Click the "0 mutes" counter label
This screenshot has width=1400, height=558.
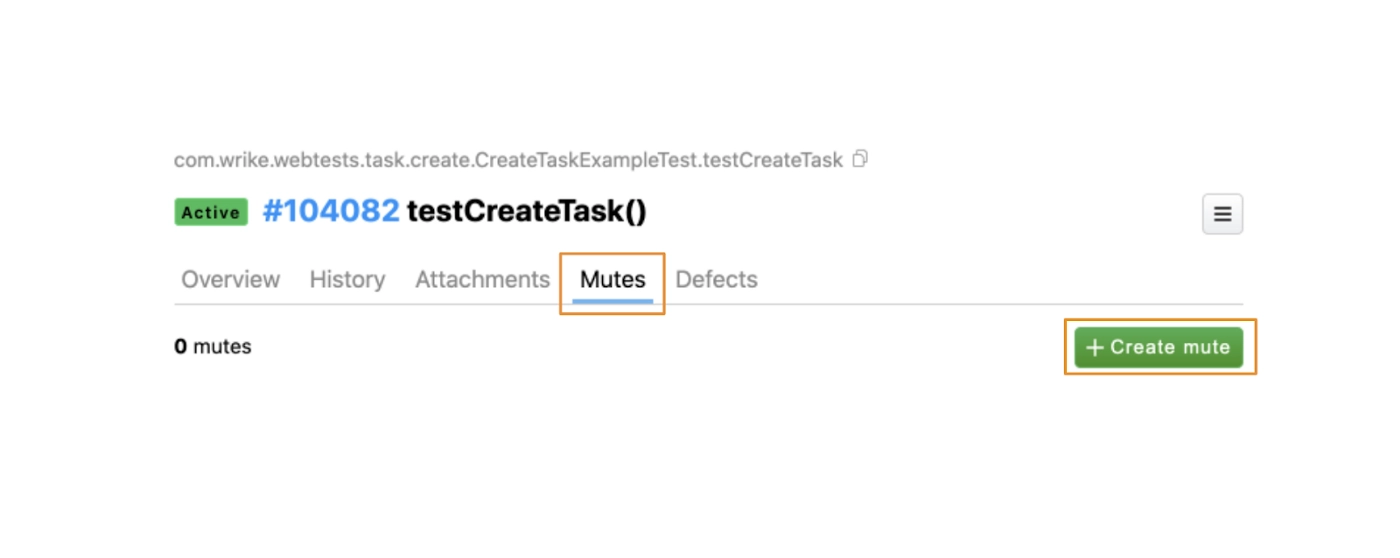tap(212, 347)
